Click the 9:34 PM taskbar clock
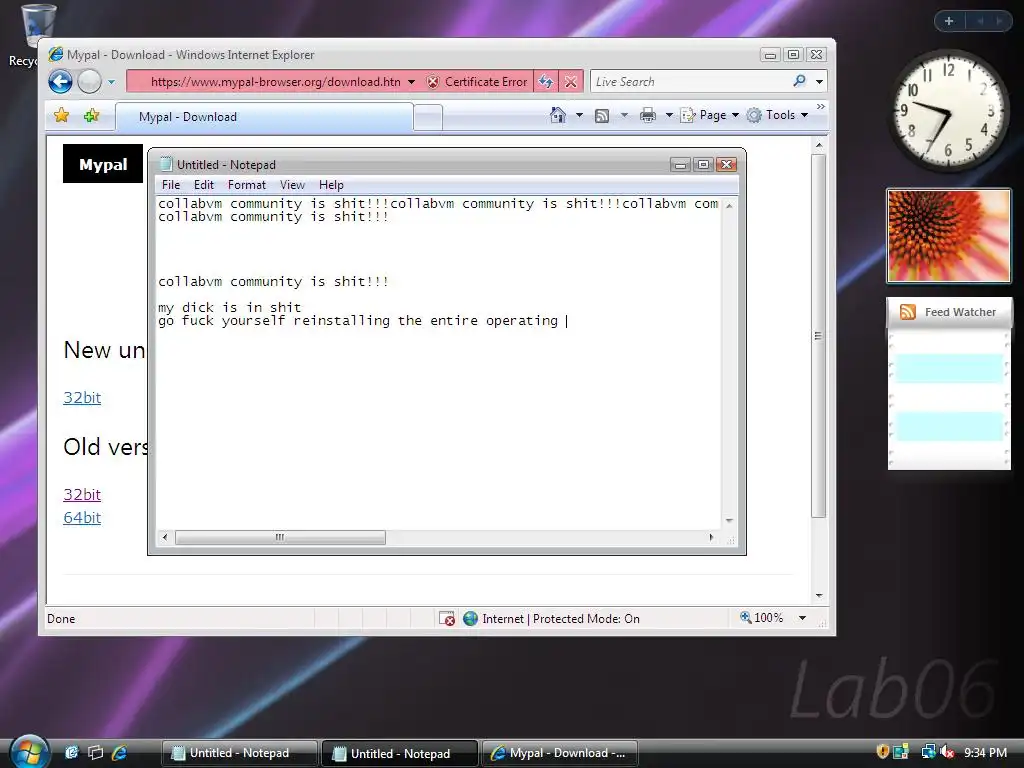Viewport: 1024px width, 768px height. [985, 752]
